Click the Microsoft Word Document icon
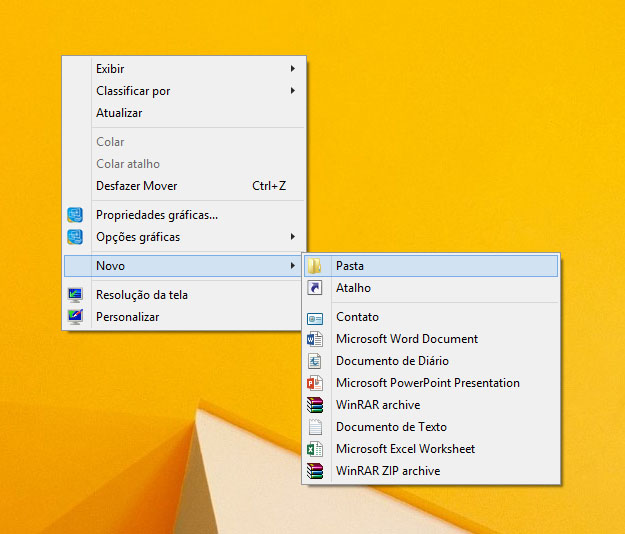 (315, 340)
